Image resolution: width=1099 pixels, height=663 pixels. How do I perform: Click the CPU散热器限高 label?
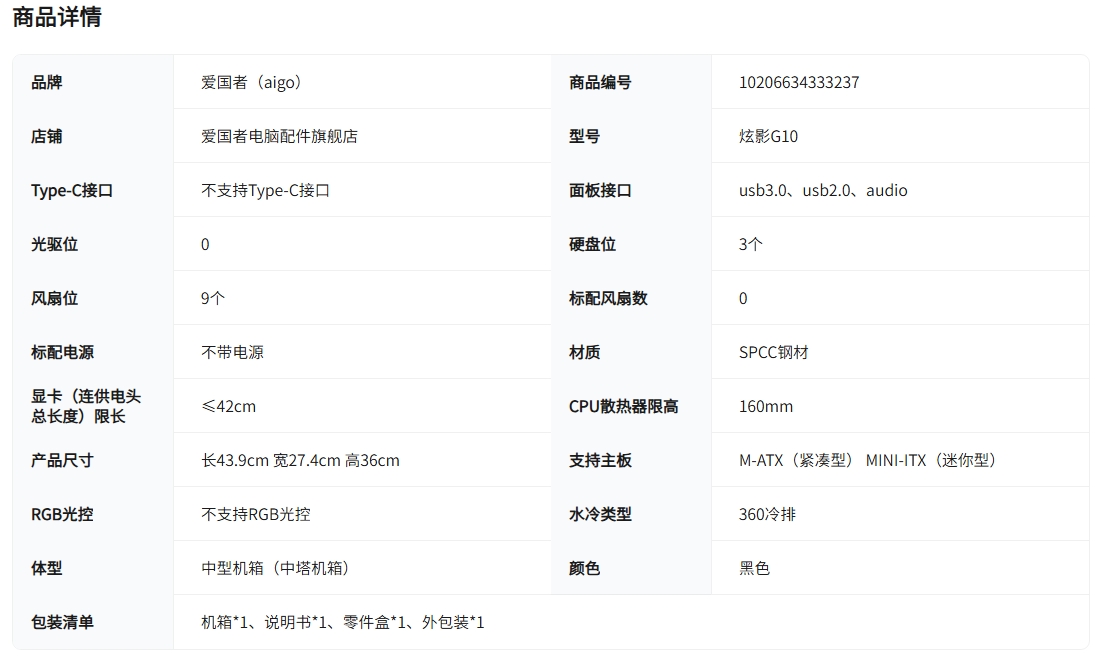click(x=624, y=406)
